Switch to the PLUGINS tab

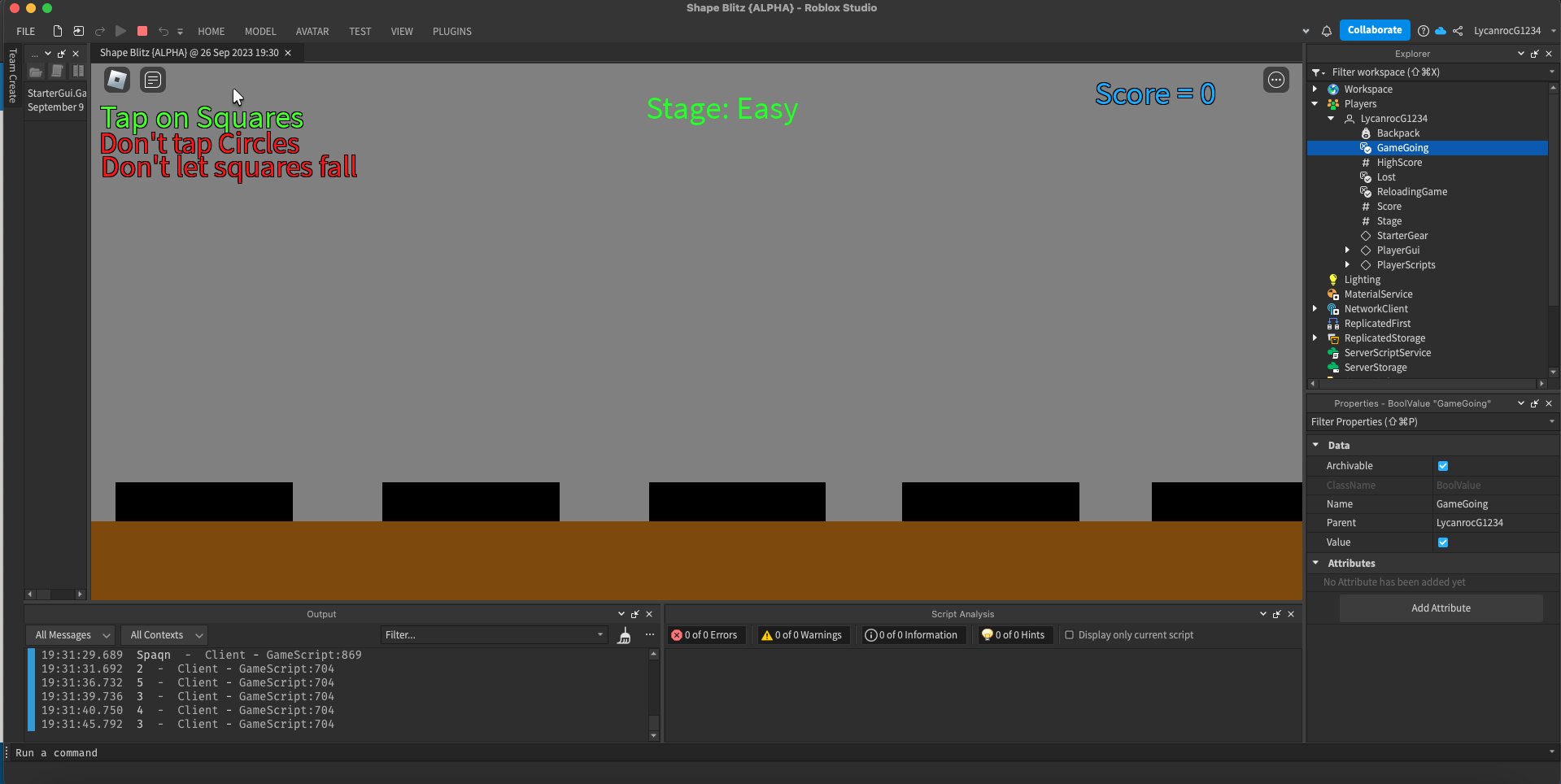click(452, 32)
